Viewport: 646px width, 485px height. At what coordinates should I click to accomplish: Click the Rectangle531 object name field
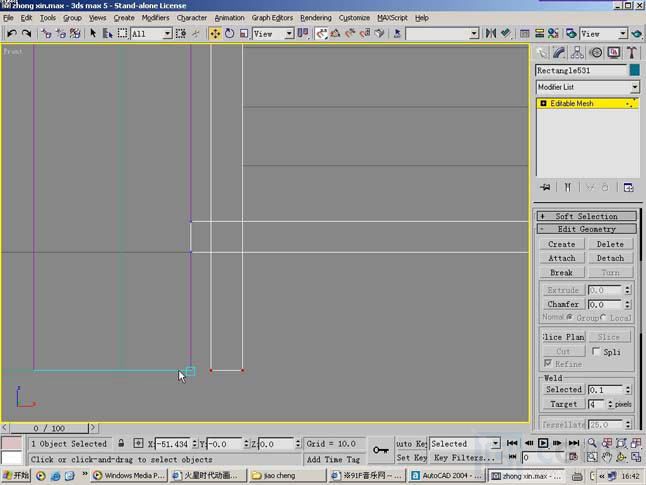(x=581, y=70)
